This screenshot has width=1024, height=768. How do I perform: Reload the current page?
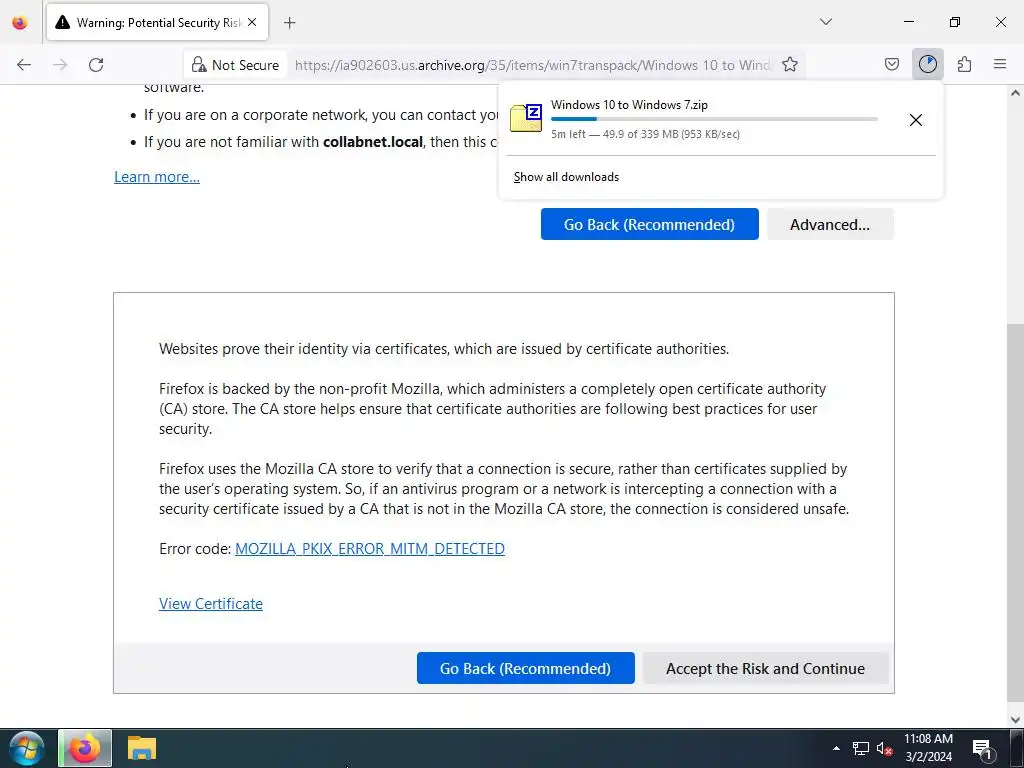[96, 65]
